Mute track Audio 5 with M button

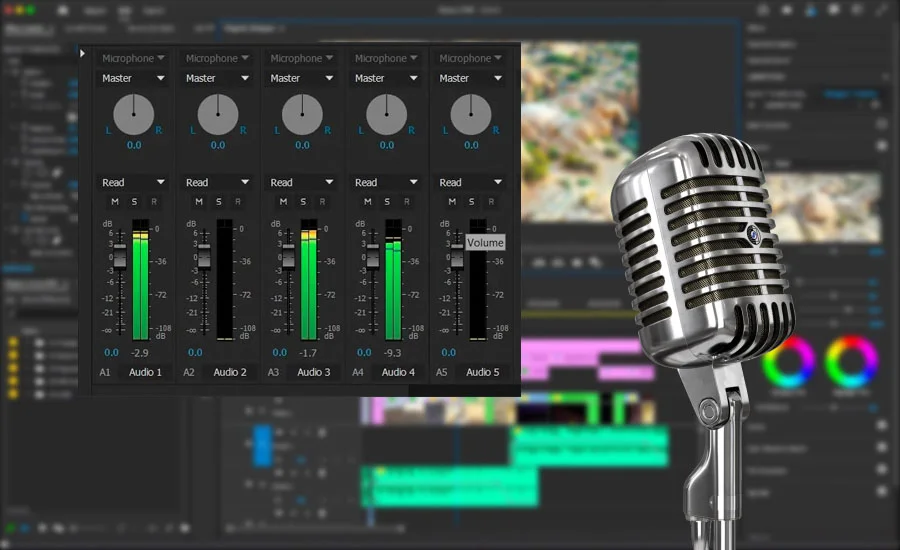click(452, 202)
